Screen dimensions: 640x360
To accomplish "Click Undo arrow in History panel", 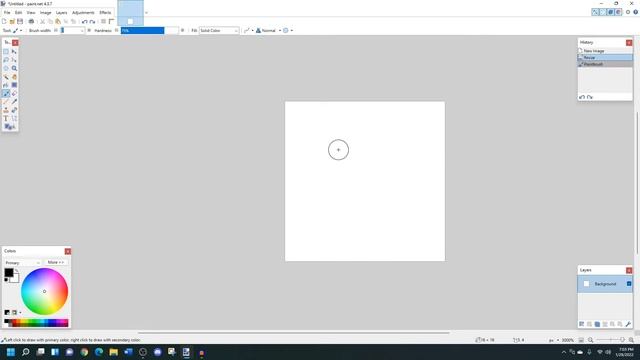I will coord(582,97).
